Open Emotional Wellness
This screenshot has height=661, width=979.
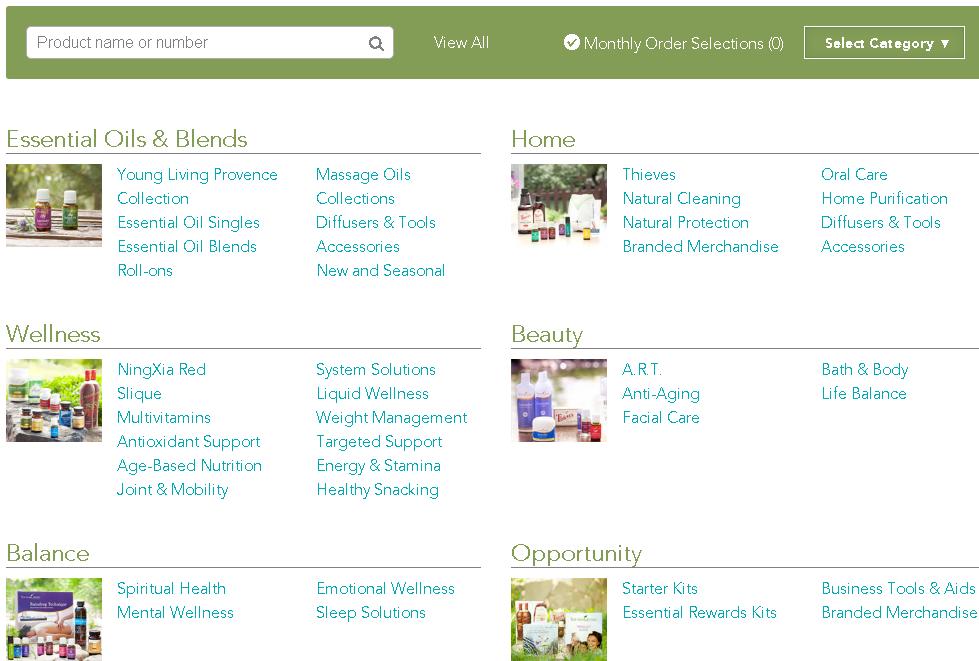[x=385, y=588]
